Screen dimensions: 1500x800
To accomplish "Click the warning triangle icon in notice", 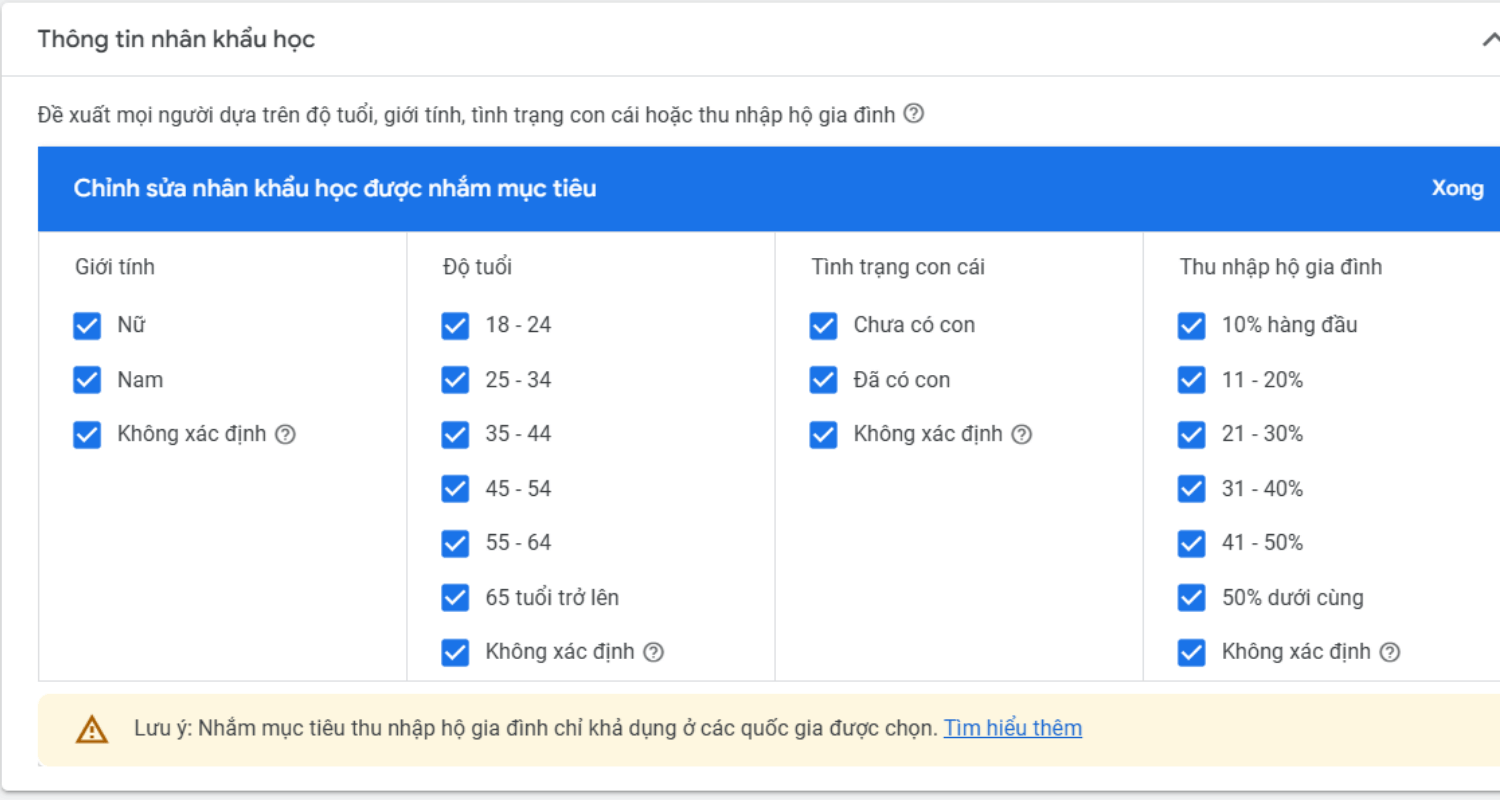I will [x=92, y=729].
